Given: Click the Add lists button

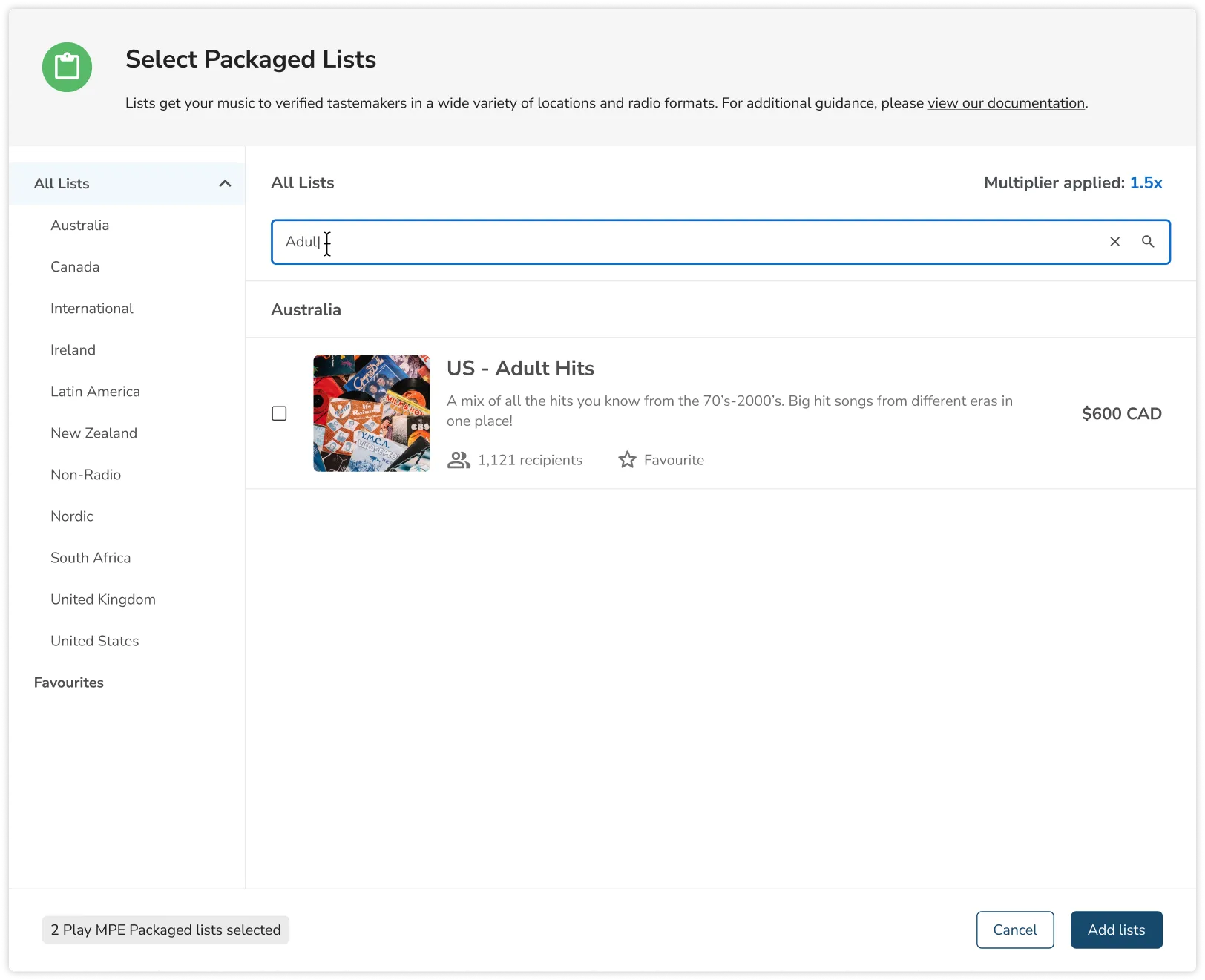Looking at the screenshot, I should point(1116,930).
